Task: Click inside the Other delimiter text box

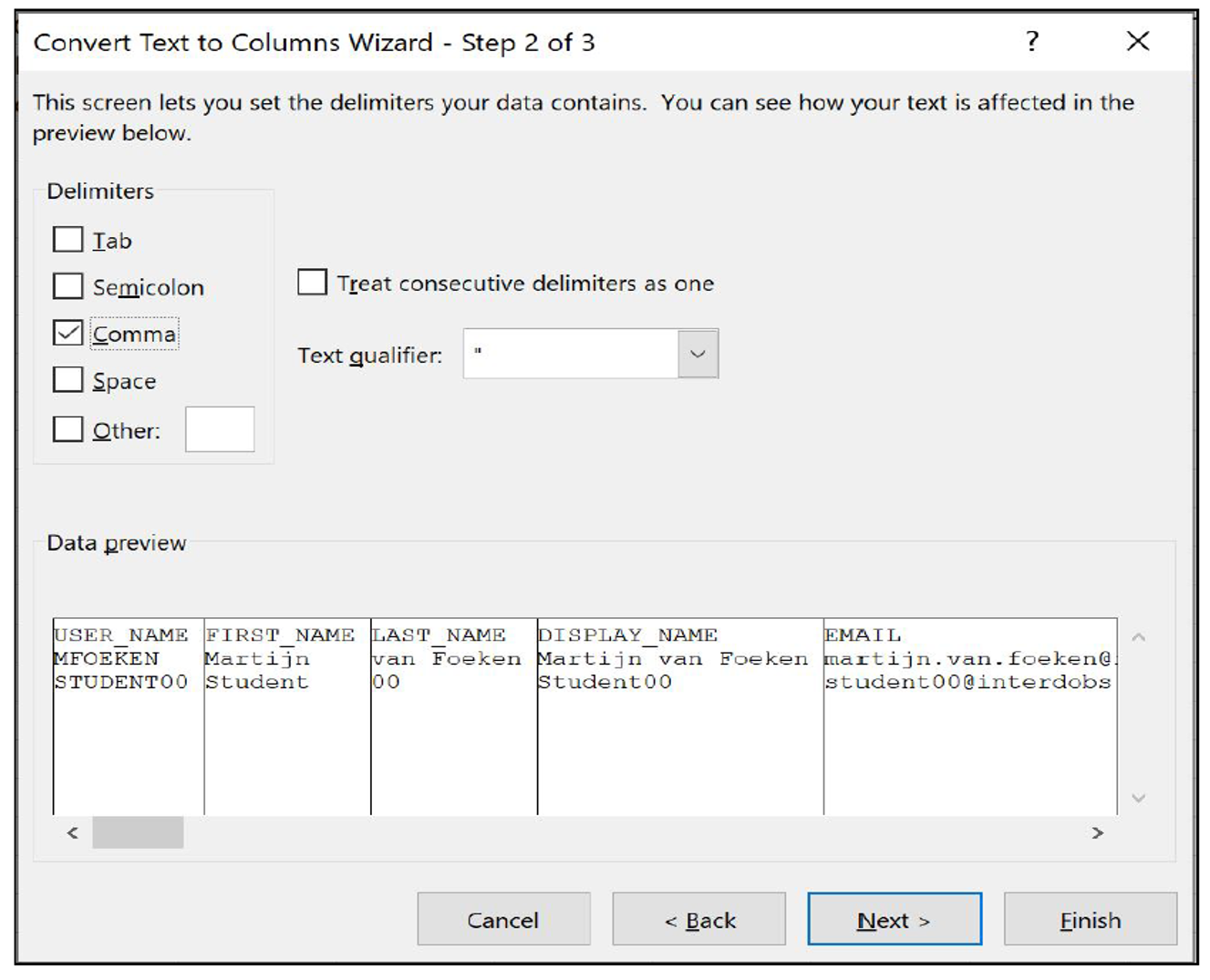Action: [x=220, y=429]
